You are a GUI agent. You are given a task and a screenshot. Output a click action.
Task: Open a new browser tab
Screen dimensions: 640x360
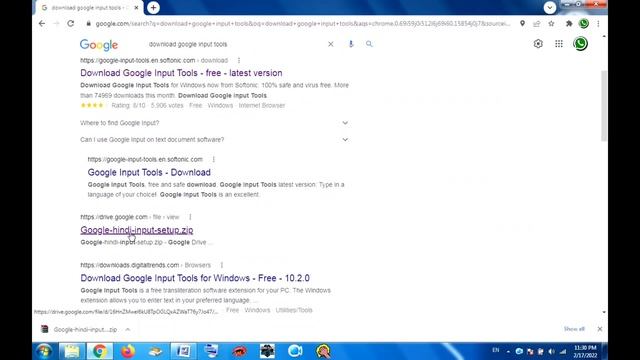pyautogui.click(x=153, y=8)
